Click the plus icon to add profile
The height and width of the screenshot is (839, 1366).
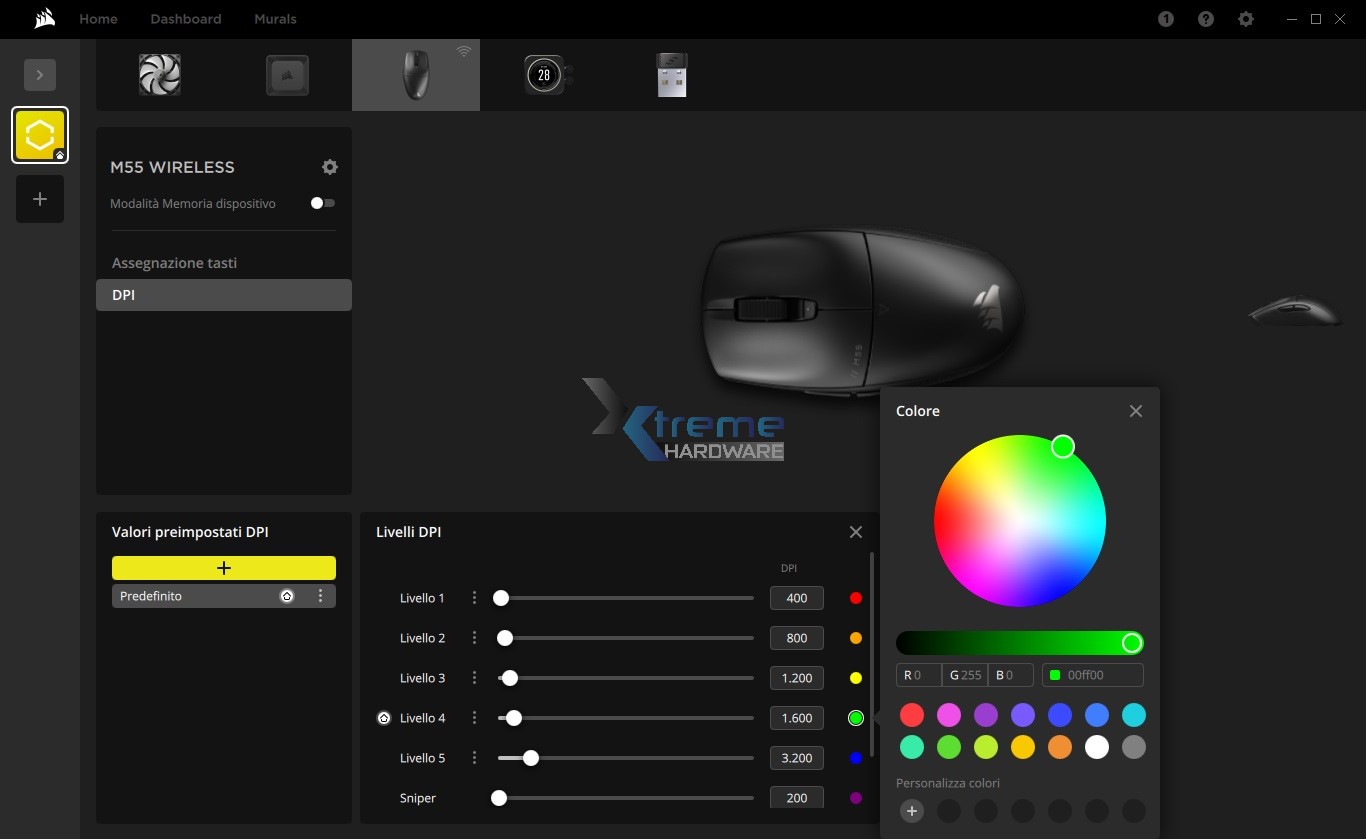40,199
